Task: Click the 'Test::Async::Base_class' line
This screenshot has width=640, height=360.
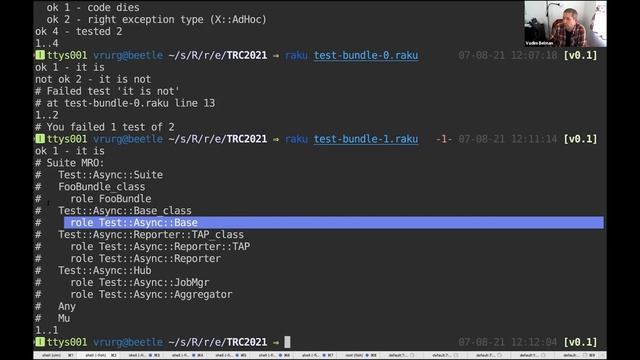Action: pyautogui.click(x=124, y=211)
